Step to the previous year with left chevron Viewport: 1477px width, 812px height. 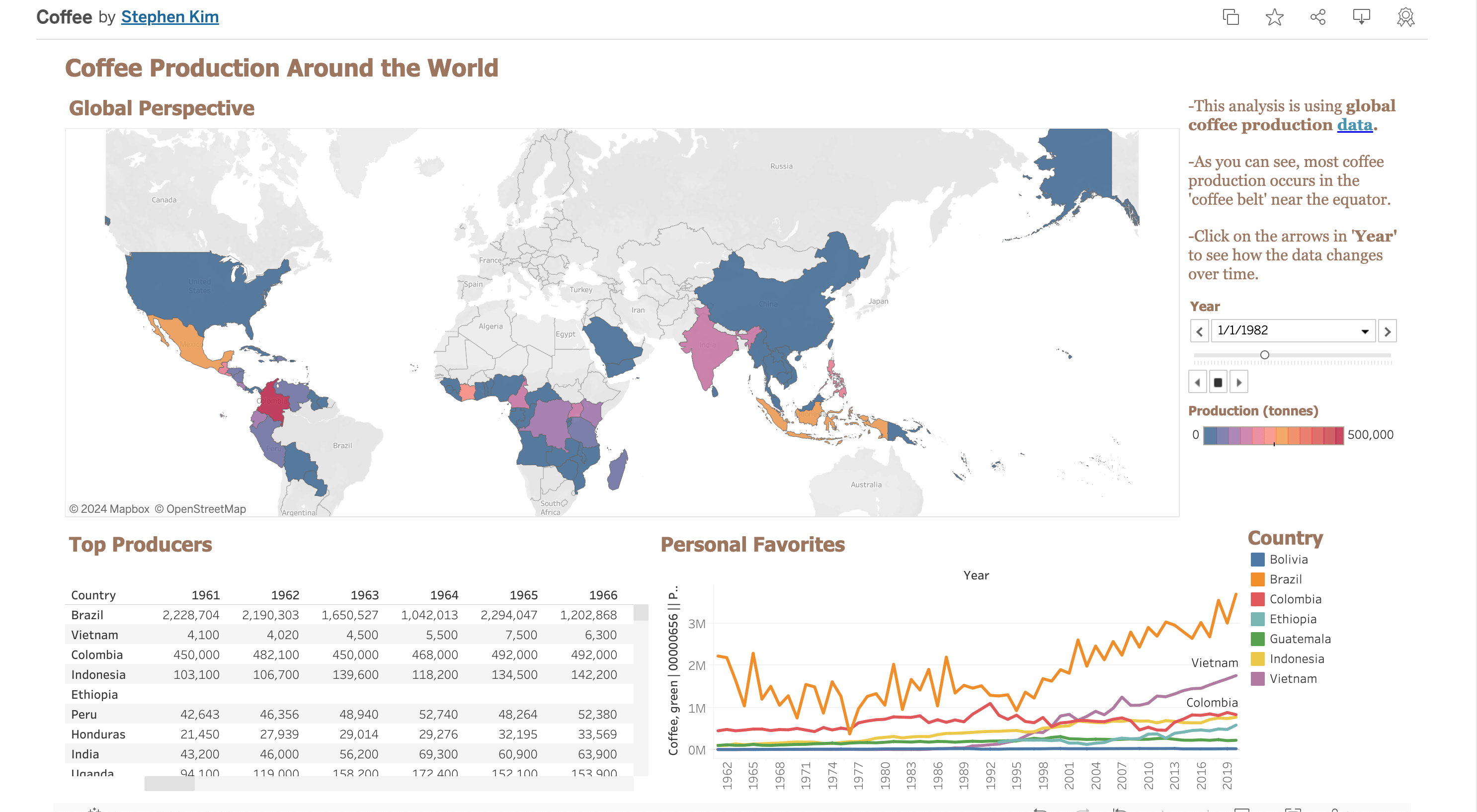click(x=1199, y=331)
